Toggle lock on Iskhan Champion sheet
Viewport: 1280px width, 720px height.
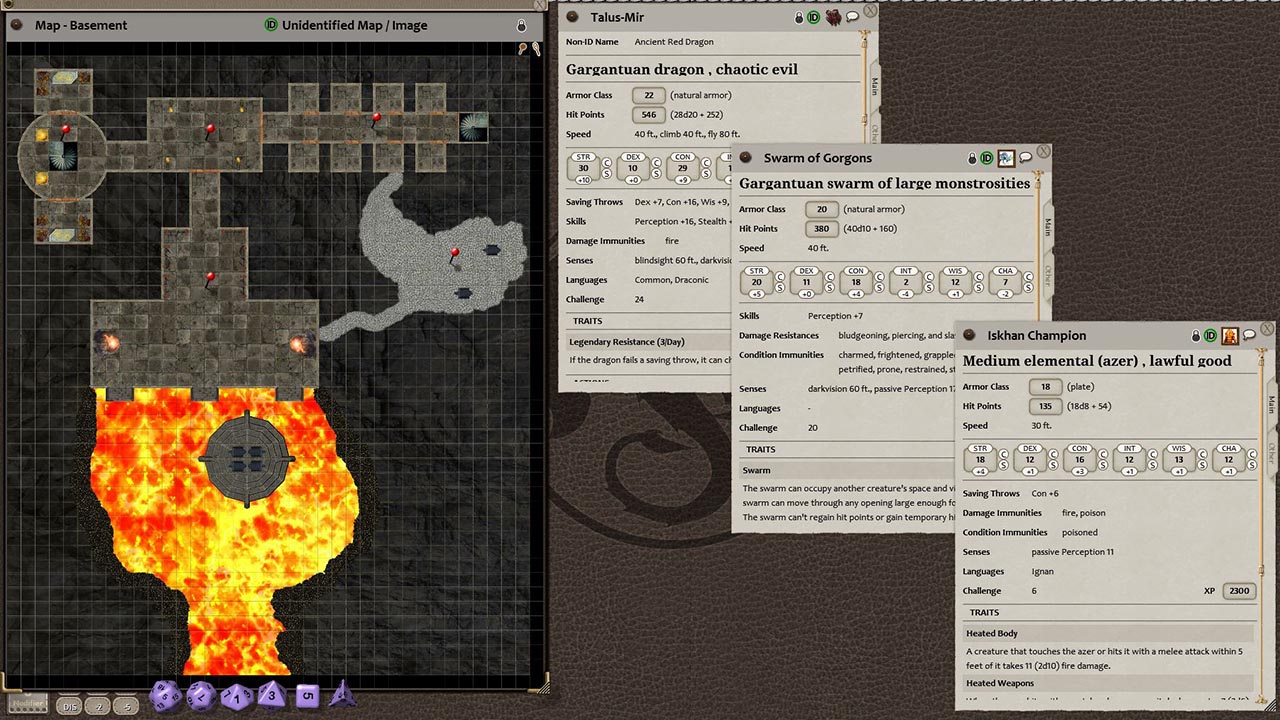1196,336
